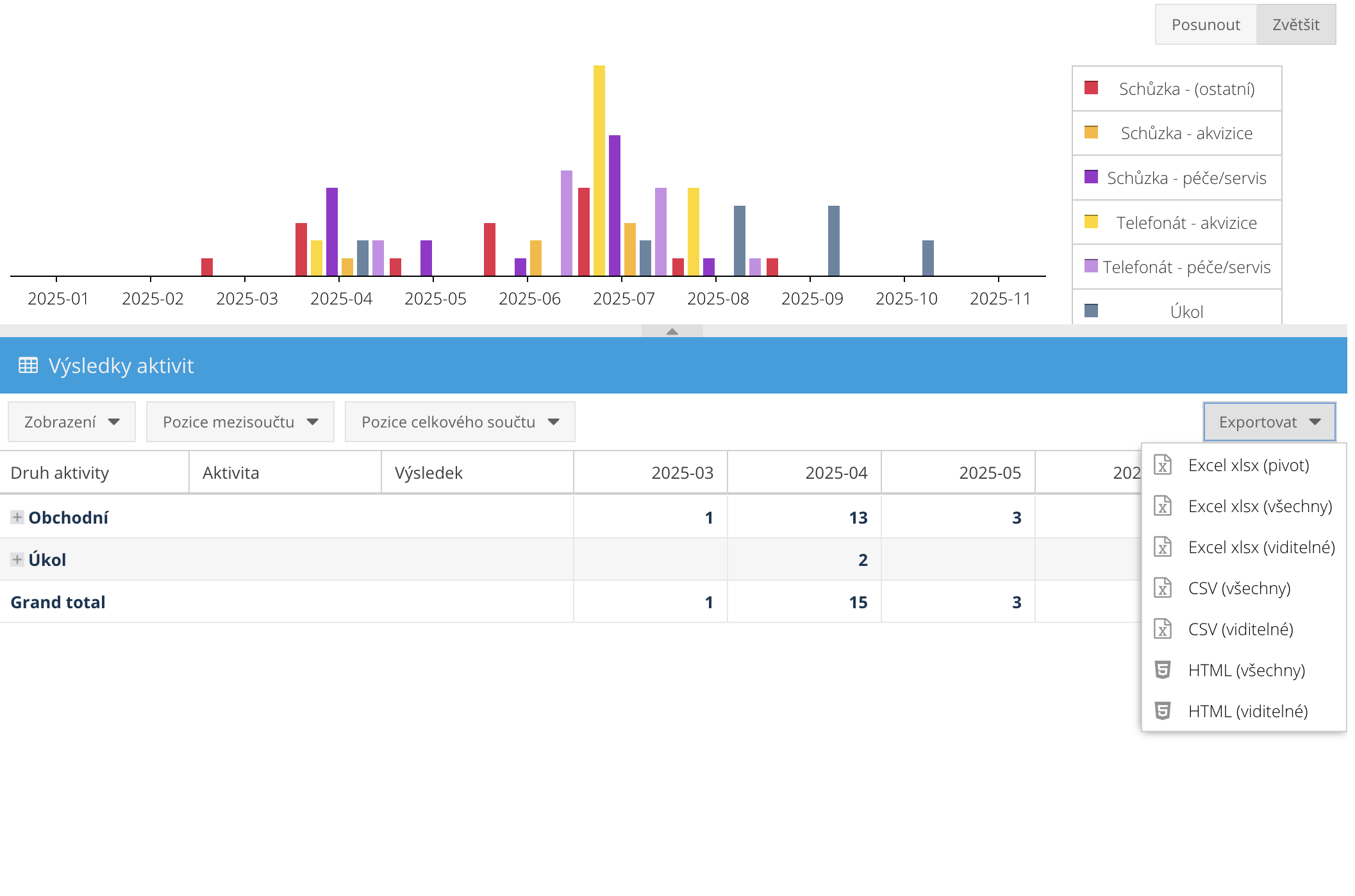
Task: Click the file icon for Excel xlsx (viditelné)
Action: (x=1162, y=547)
